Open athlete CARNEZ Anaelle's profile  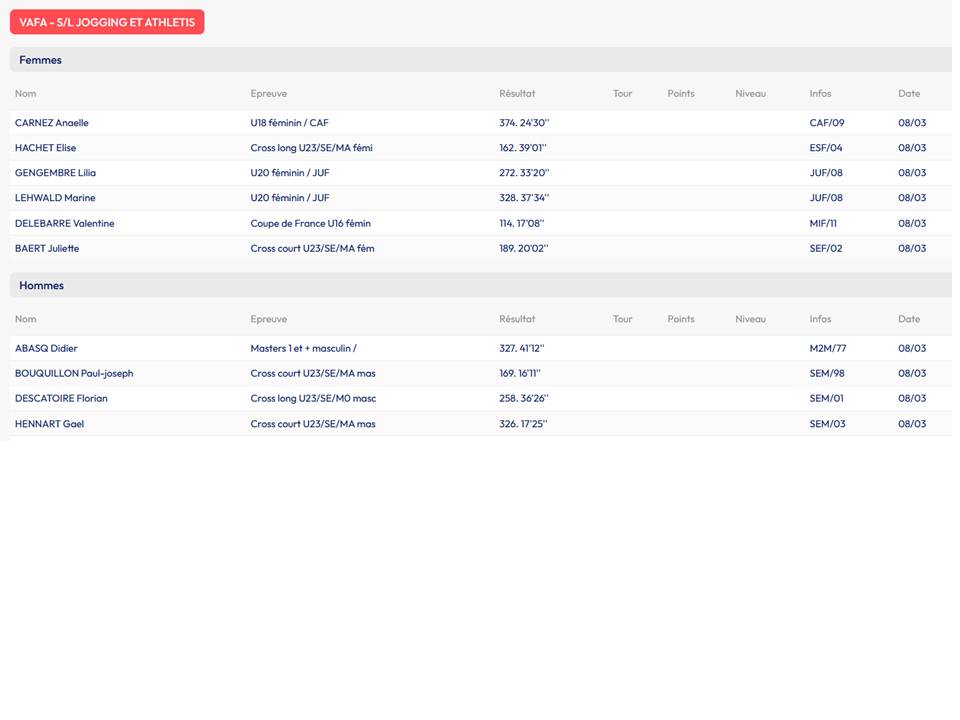52,123
